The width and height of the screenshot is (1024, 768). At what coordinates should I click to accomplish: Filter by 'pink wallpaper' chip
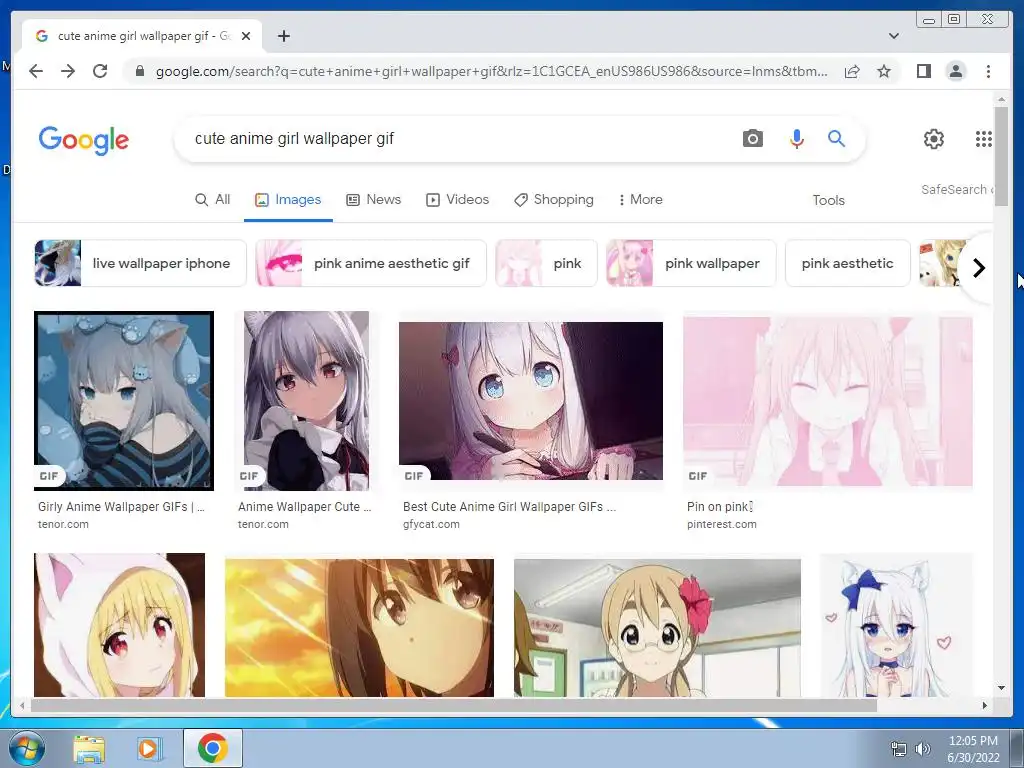click(x=691, y=263)
